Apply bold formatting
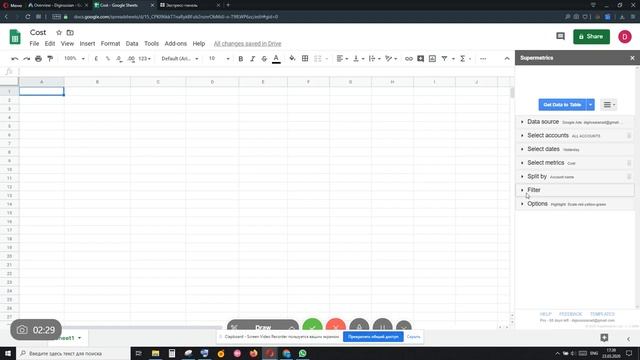 click(240, 59)
